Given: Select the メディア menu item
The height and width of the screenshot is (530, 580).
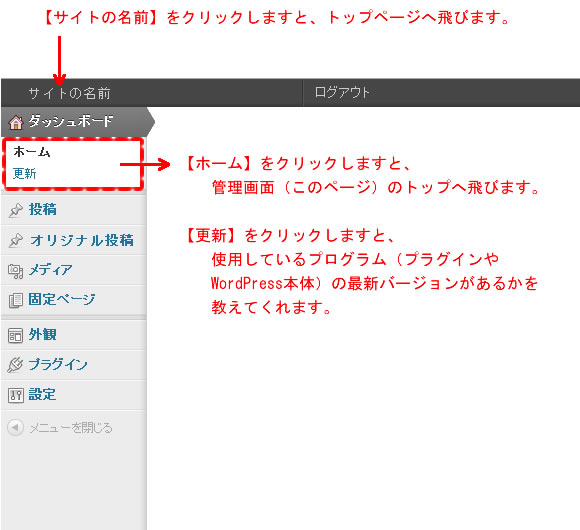Looking at the screenshot, I should pyautogui.click(x=51, y=270).
